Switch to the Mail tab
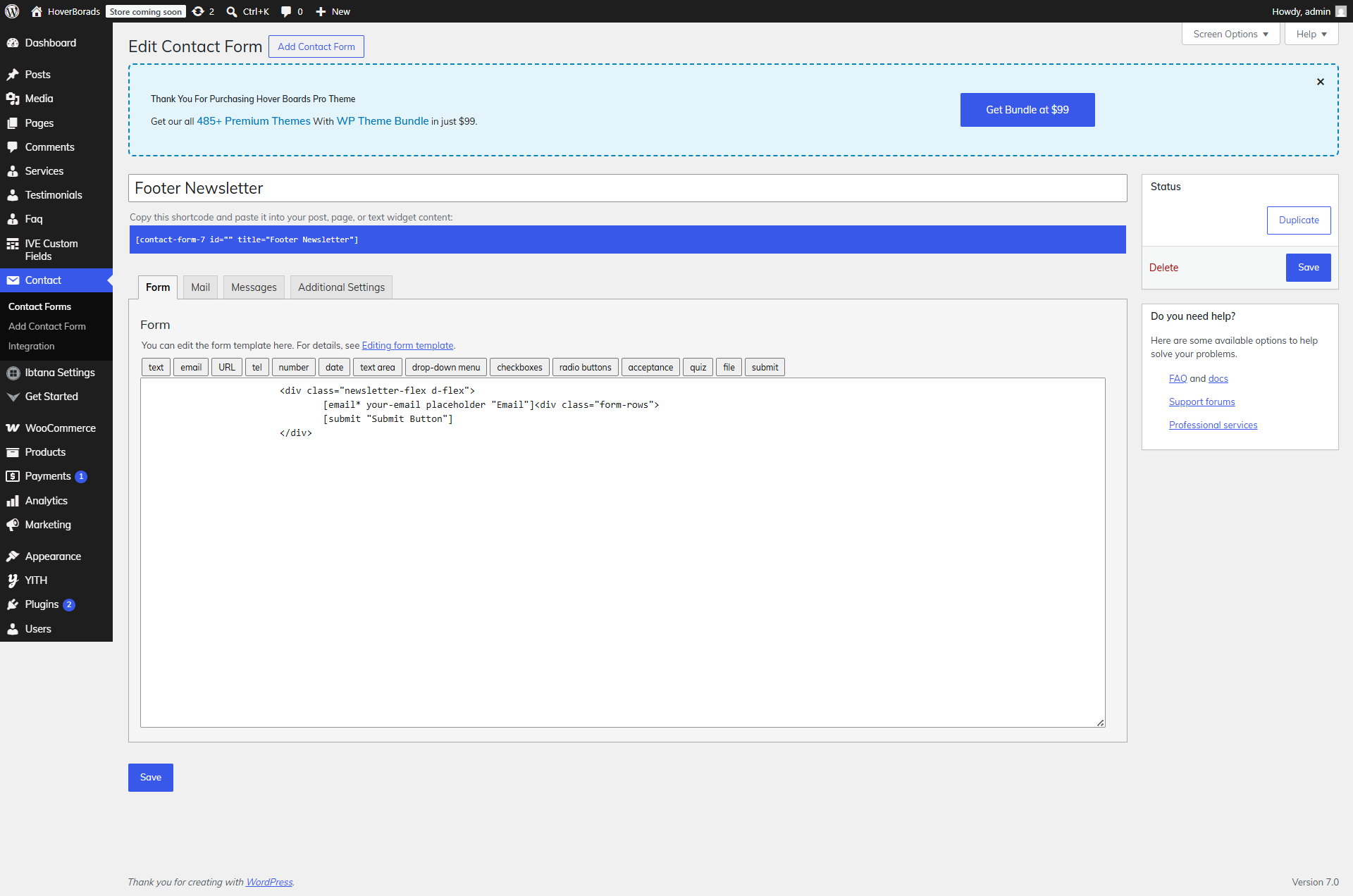1353x896 pixels. (200, 287)
